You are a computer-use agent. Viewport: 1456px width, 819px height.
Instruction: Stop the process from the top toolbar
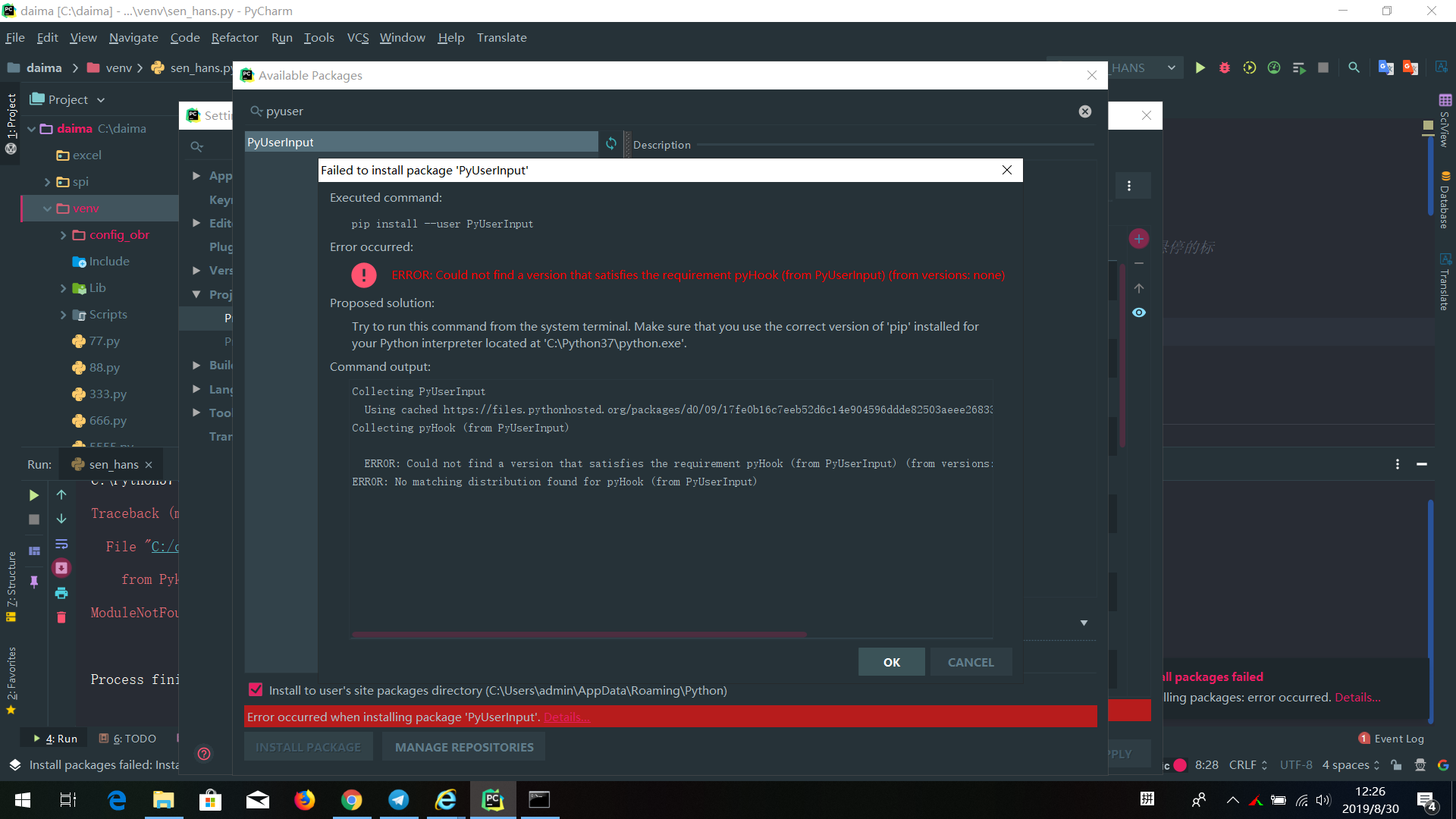(1323, 68)
